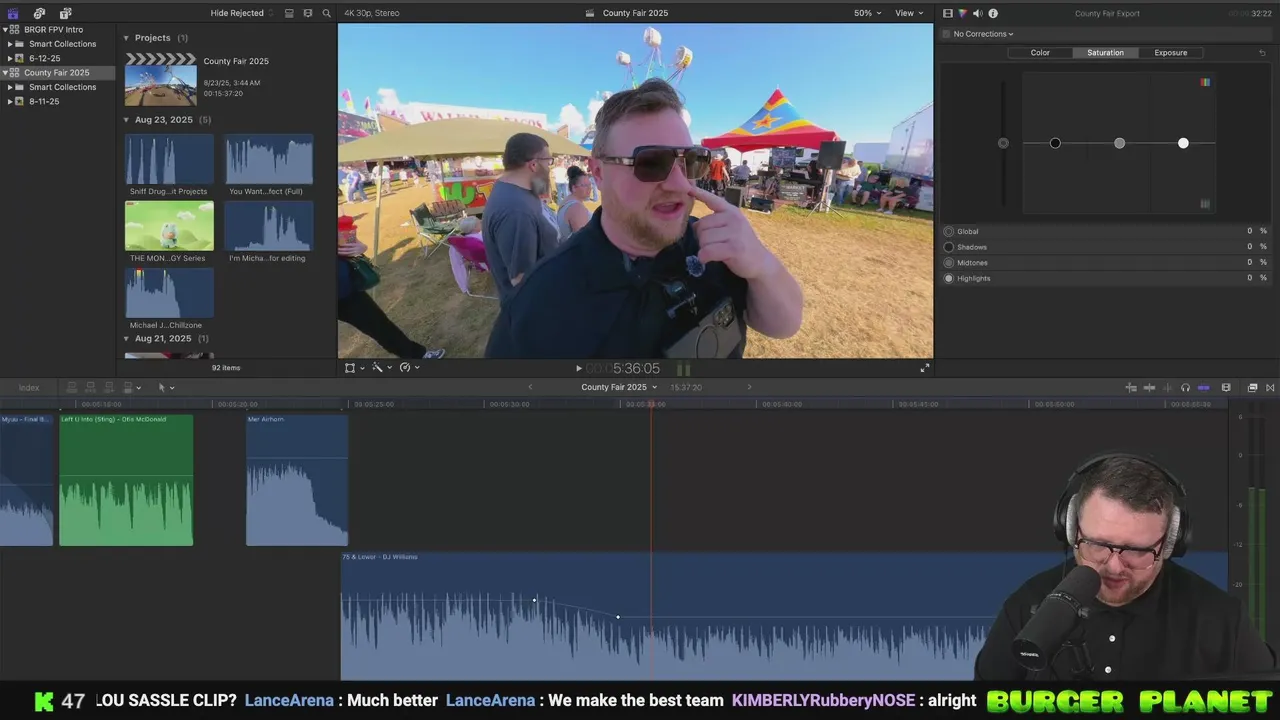Select County Fair 2025 project thumbnail

coord(160,80)
